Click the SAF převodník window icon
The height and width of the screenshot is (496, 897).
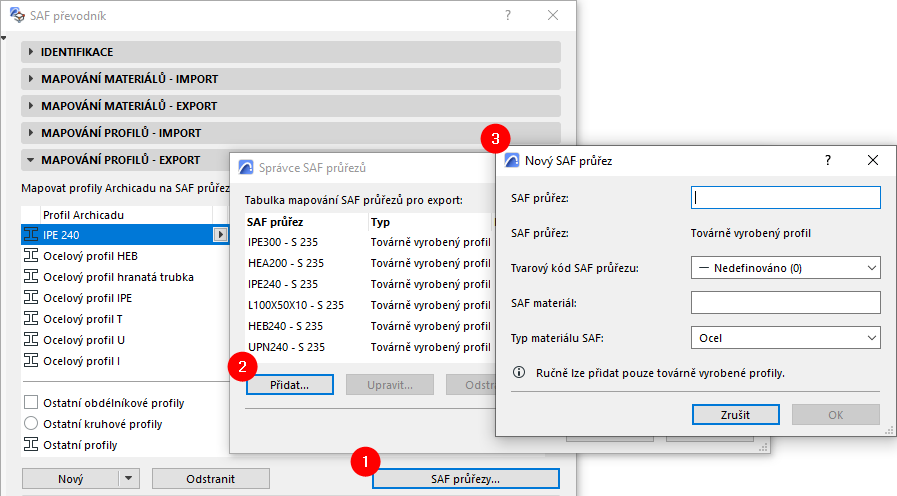(x=18, y=15)
